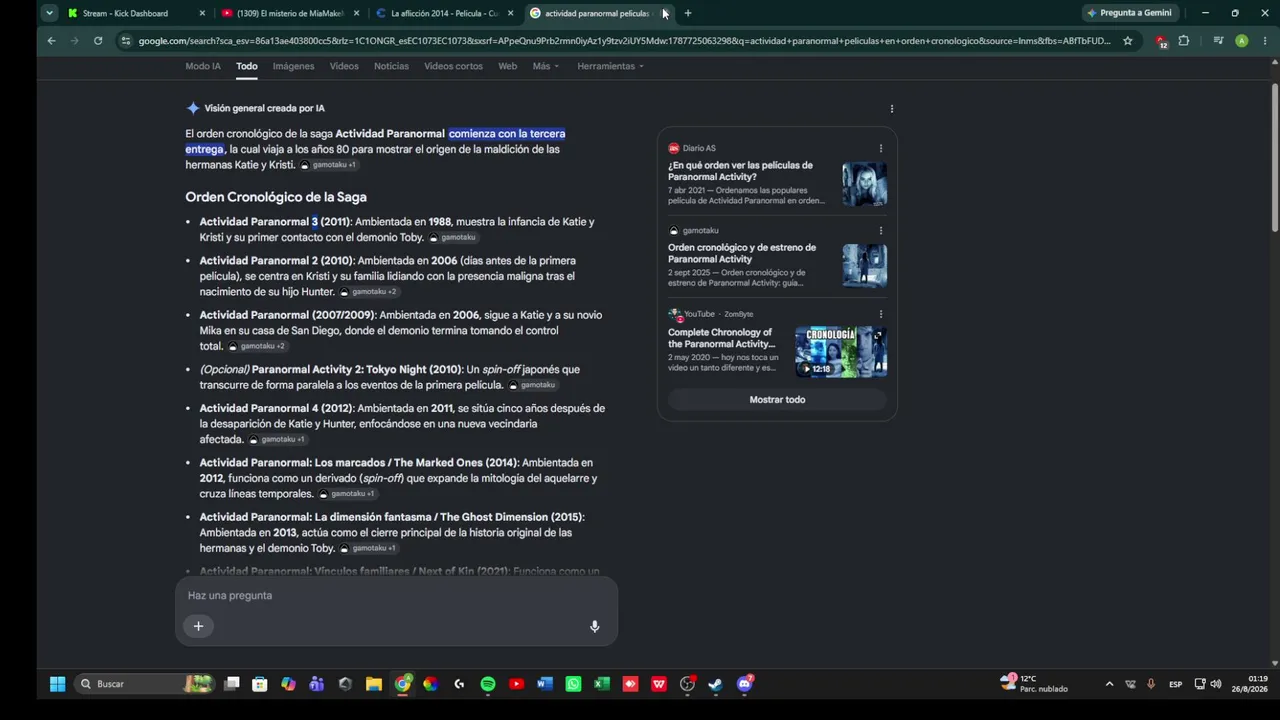This screenshot has width=1280, height=720.
Task: Switch the ESP keyboard language indicator
Action: pos(1176,684)
